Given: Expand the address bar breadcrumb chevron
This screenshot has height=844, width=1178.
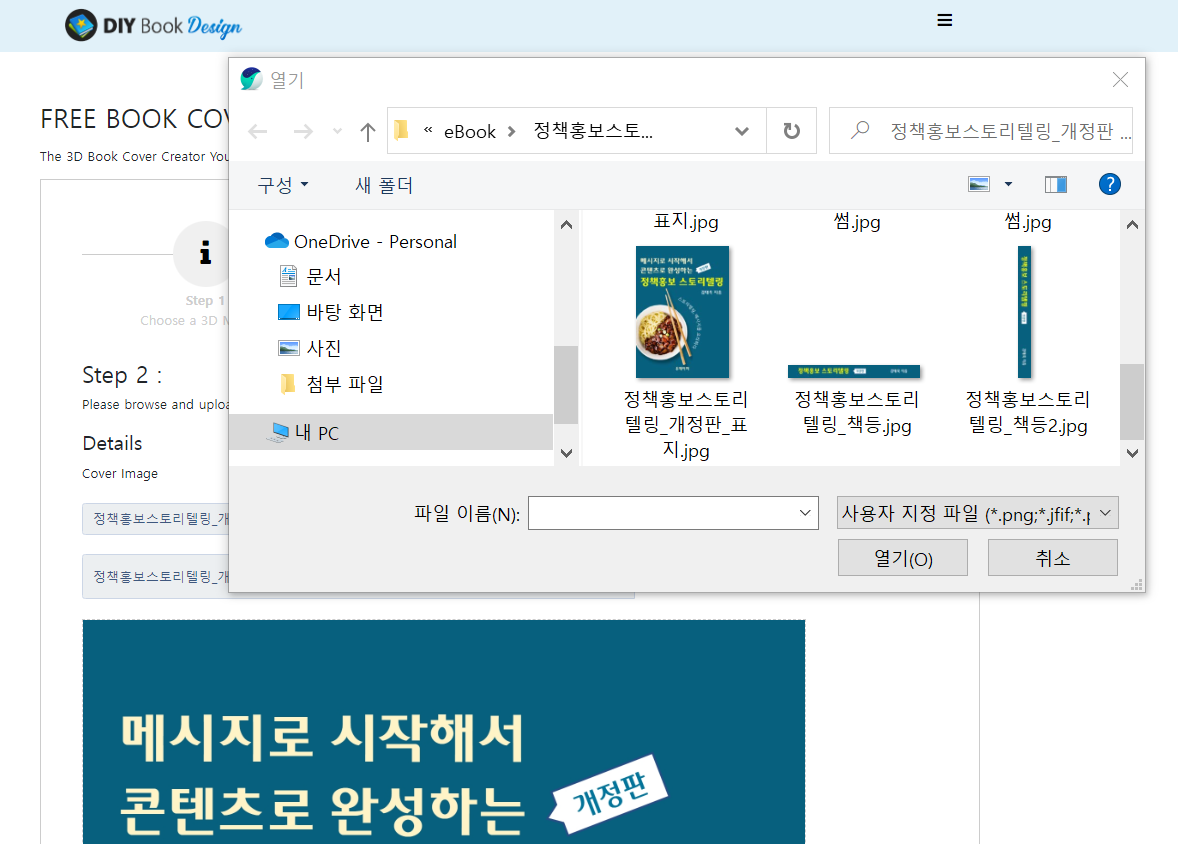Looking at the screenshot, I should 742,130.
